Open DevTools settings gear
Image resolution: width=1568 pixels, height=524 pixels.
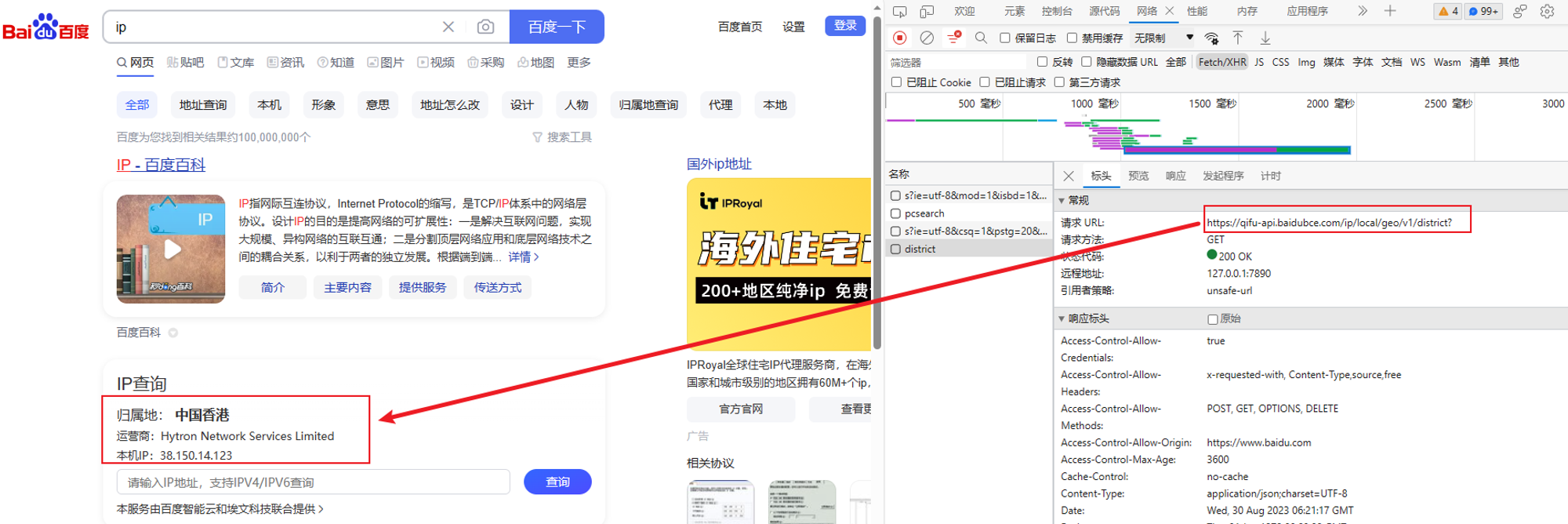pos(1547,11)
